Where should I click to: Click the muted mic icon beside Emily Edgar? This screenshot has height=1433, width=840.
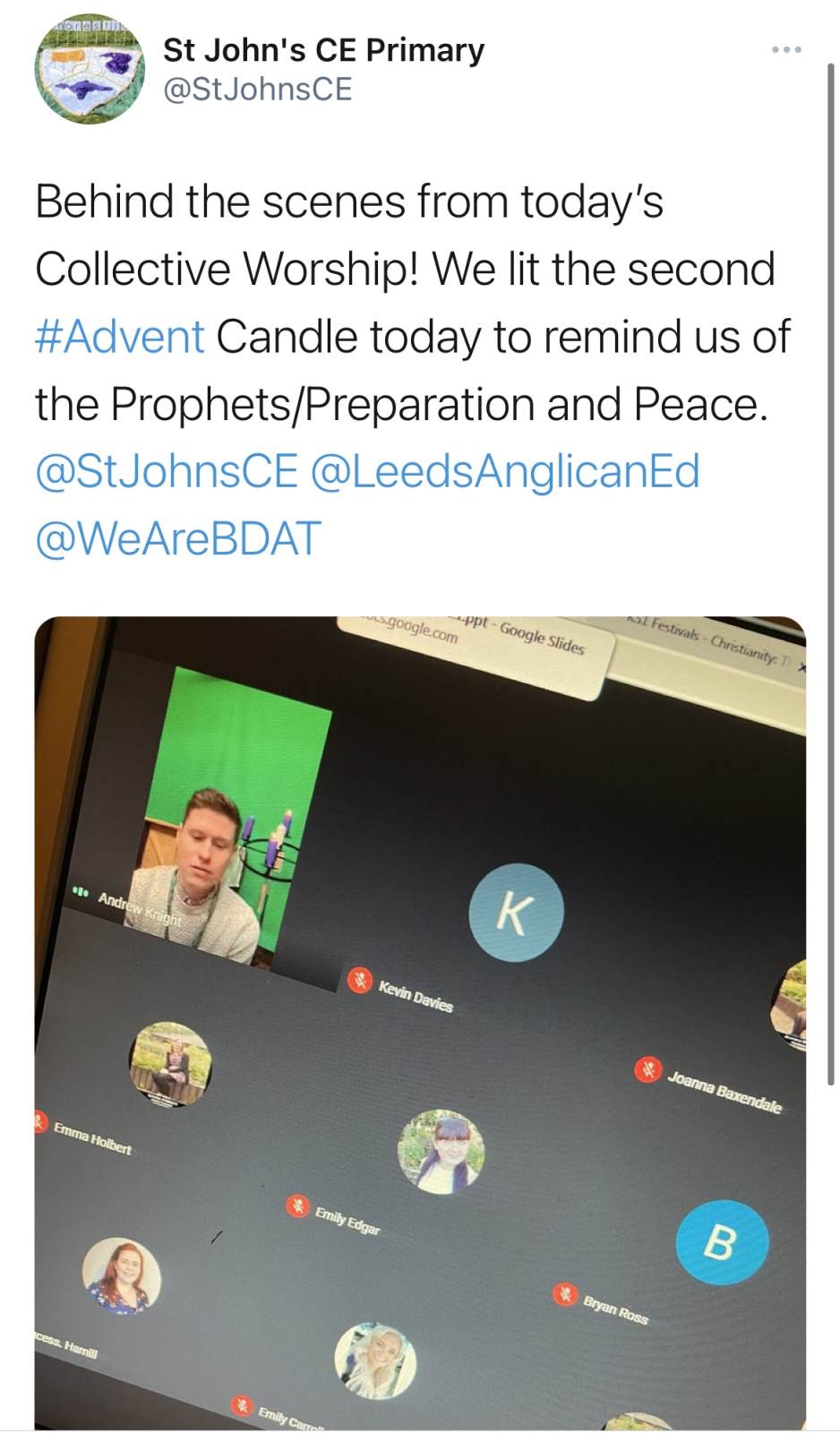[297, 1206]
